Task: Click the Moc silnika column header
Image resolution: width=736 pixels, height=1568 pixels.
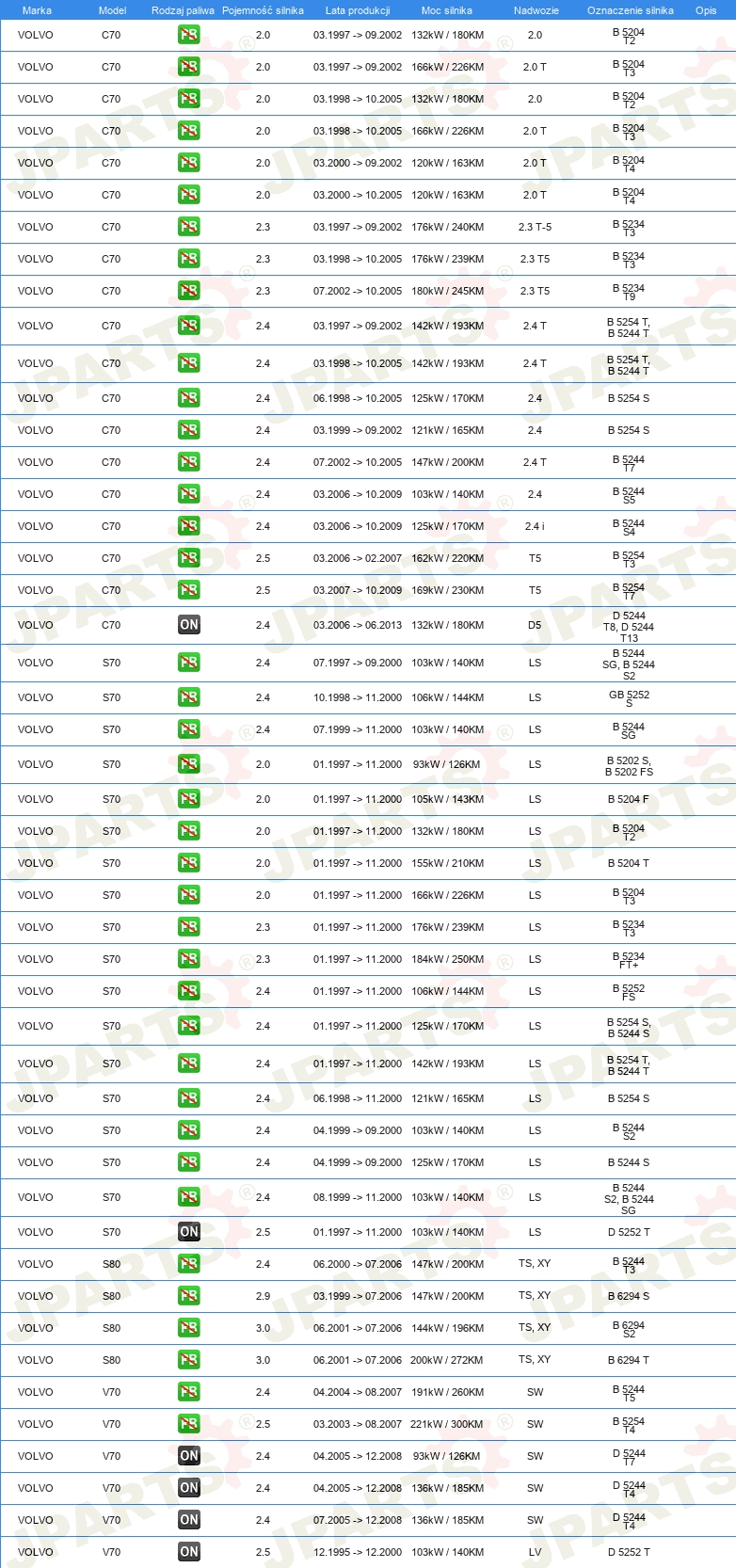Action: click(447, 10)
